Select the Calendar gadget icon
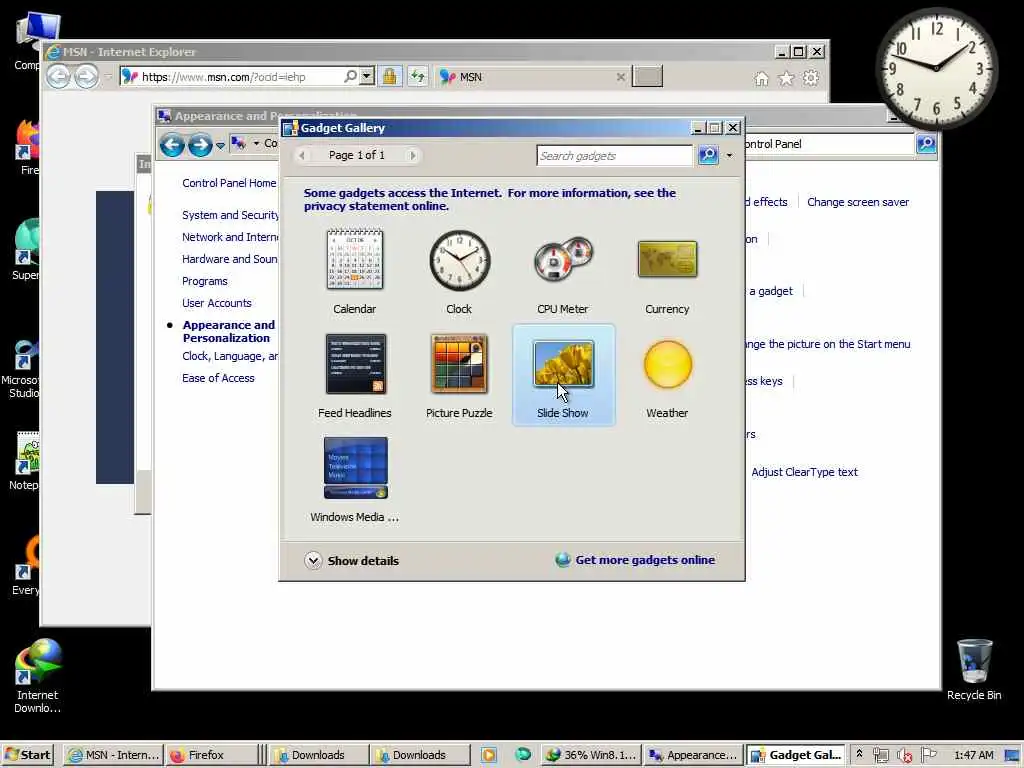Image resolution: width=1024 pixels, height=768 pixels. point(355,259)
